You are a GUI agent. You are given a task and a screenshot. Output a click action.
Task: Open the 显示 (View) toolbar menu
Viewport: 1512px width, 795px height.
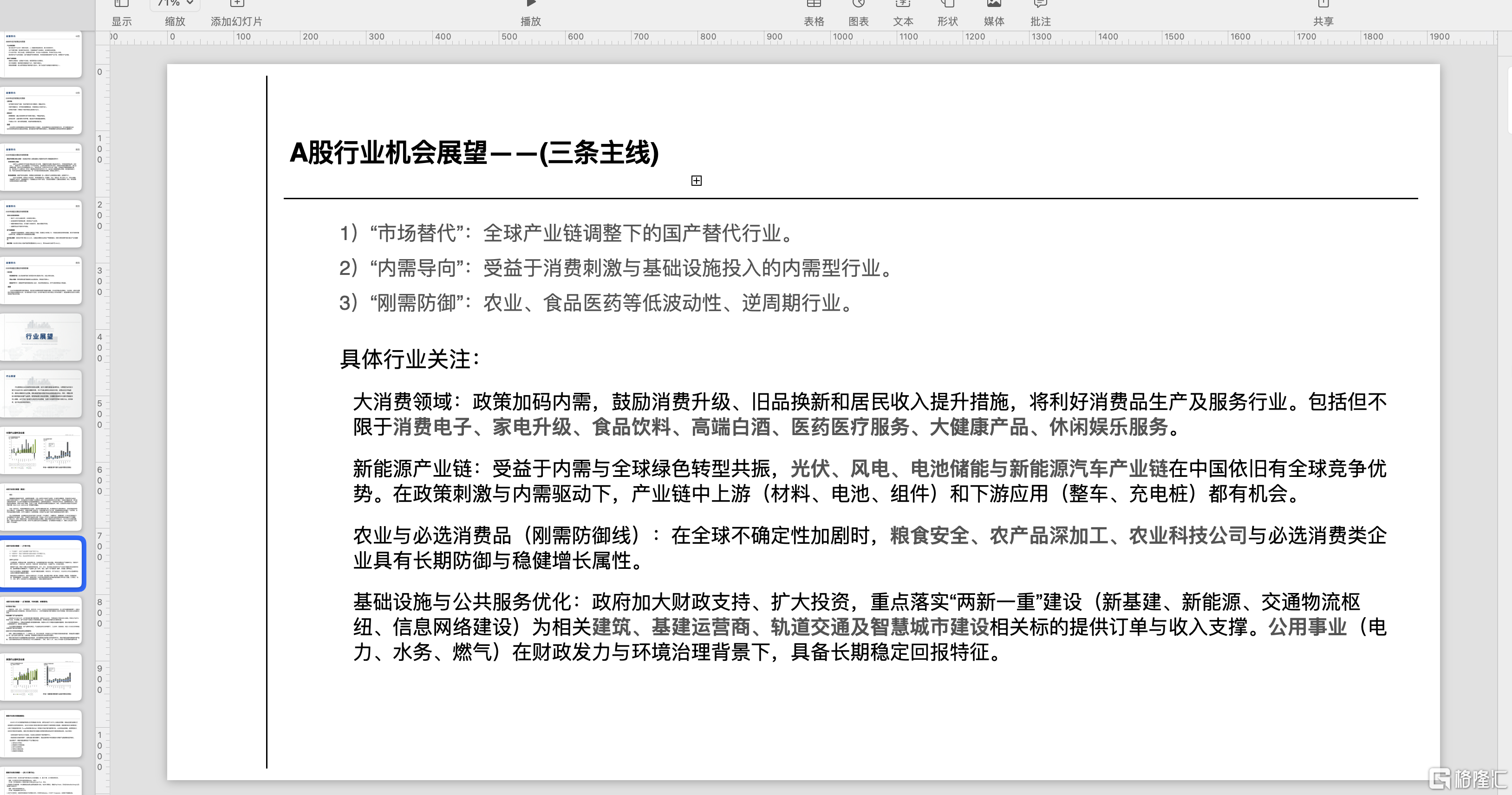click(x=122, y=14)
